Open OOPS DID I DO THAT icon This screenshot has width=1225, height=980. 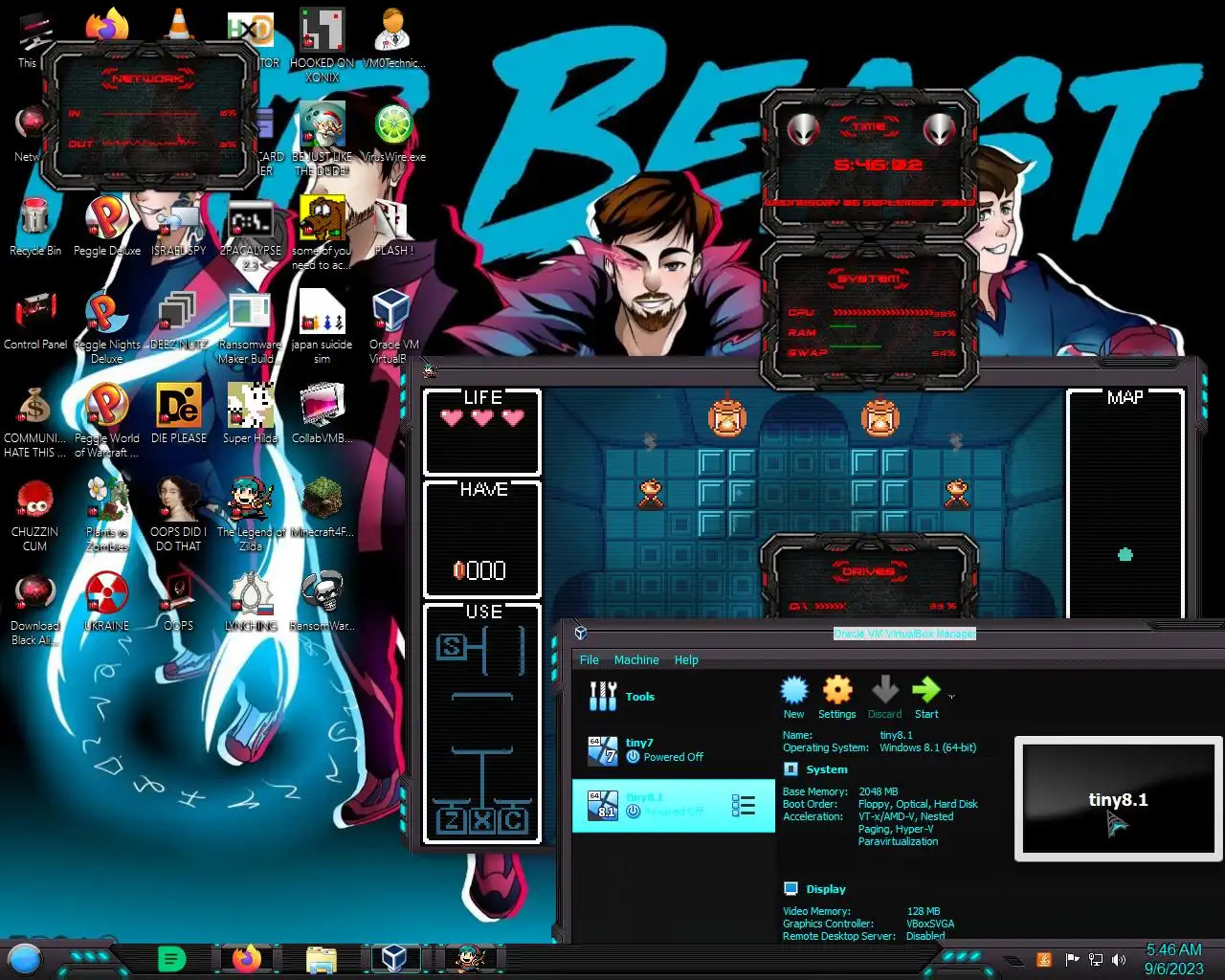pyautogui.click(x=178, y=515)
